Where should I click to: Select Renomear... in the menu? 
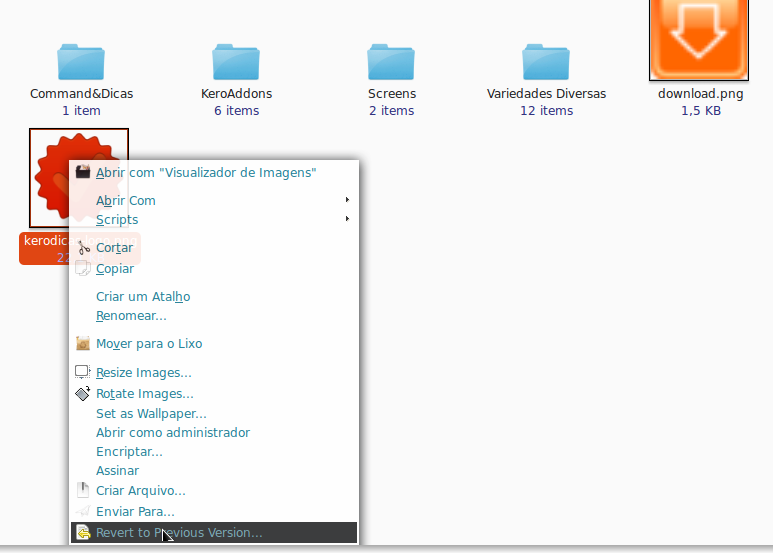[214, 315]
